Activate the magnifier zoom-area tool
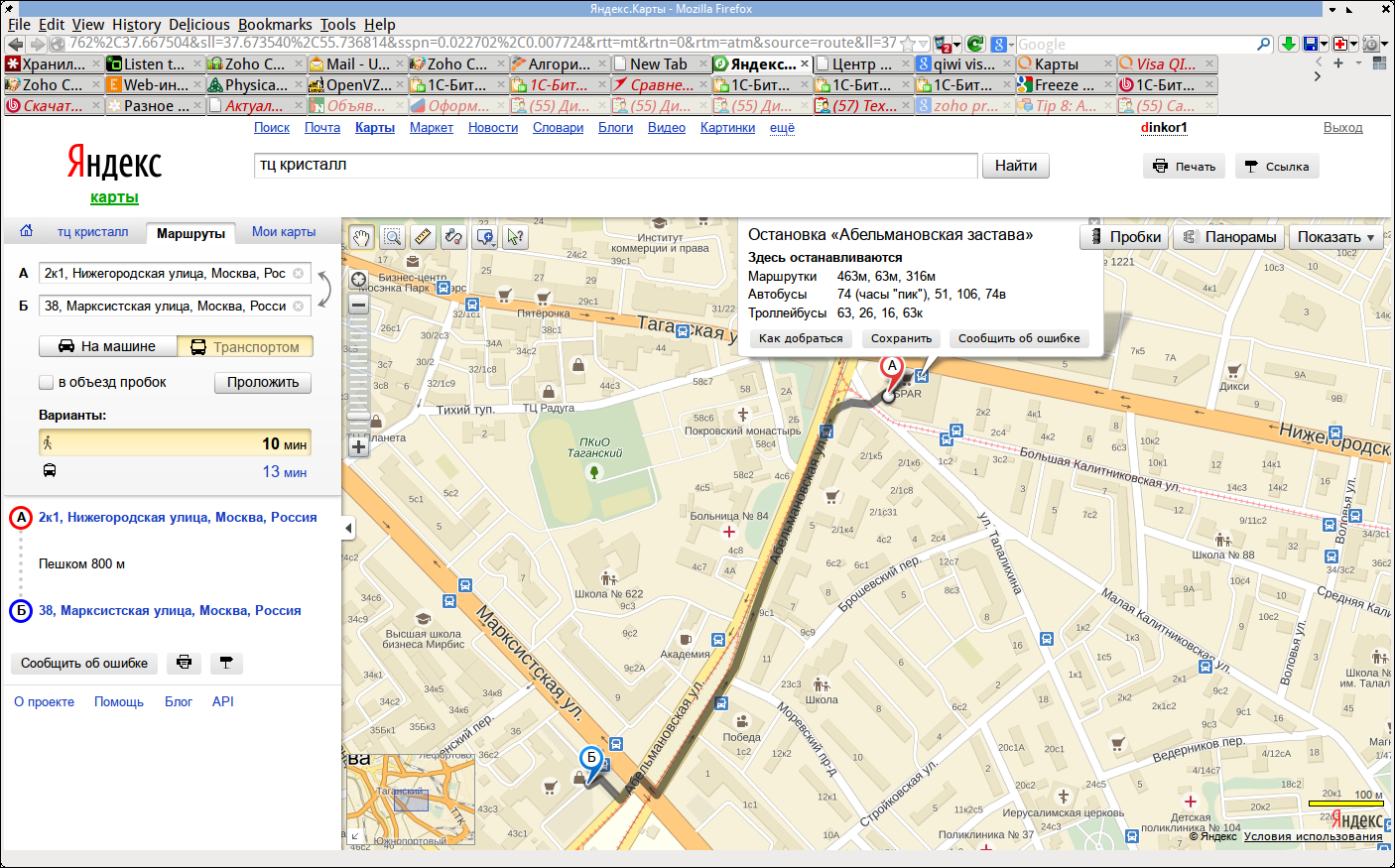Viewport: 1395px width, 868px height. click(x=392, y=237)
